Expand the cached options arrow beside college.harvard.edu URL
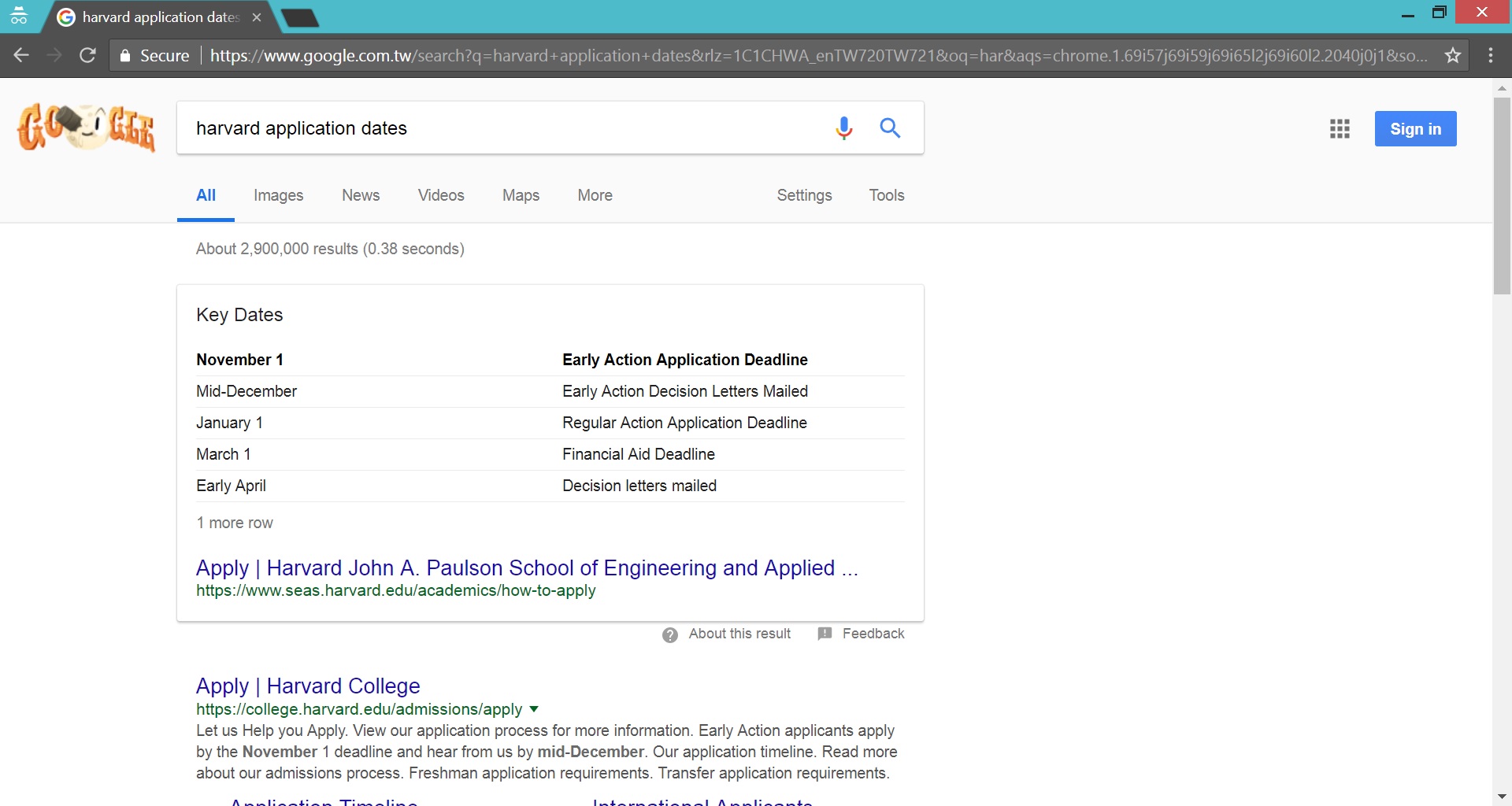Image resolution: width=1512 pixels, height=806 pixels. [x=534, y=709]
